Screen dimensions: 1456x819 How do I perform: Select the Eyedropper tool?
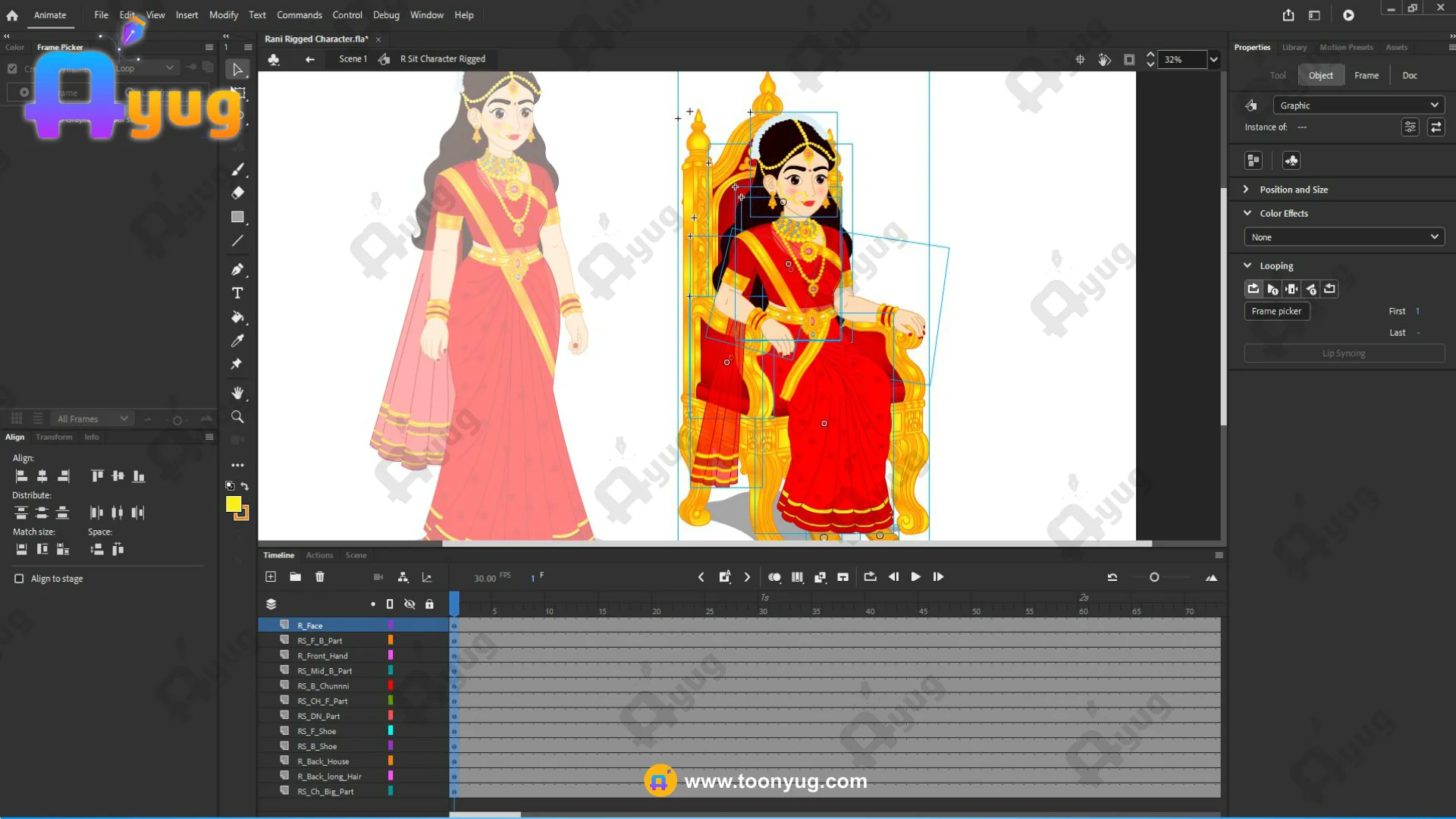(x=237, y=340)
